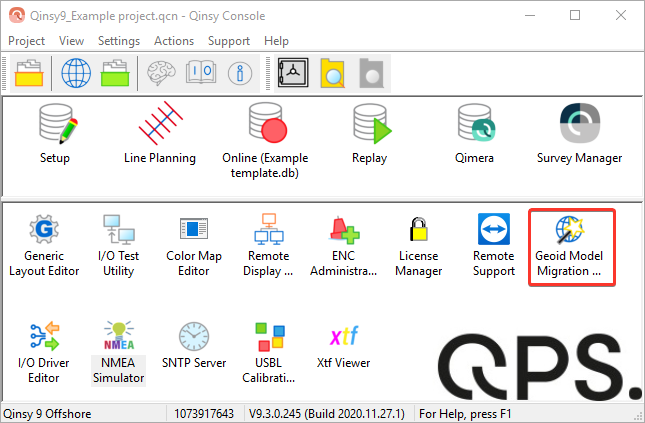The width and height of the screenshot is (645, 423).
Task: Open the Setup database icon
Action: [55, 134]
